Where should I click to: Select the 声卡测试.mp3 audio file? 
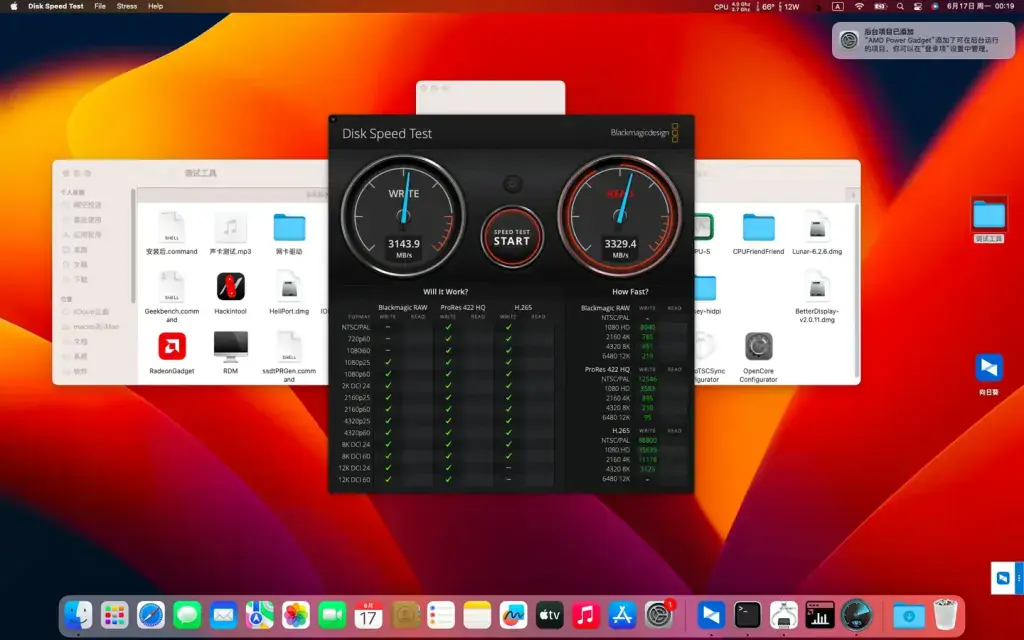pos(231,233)
